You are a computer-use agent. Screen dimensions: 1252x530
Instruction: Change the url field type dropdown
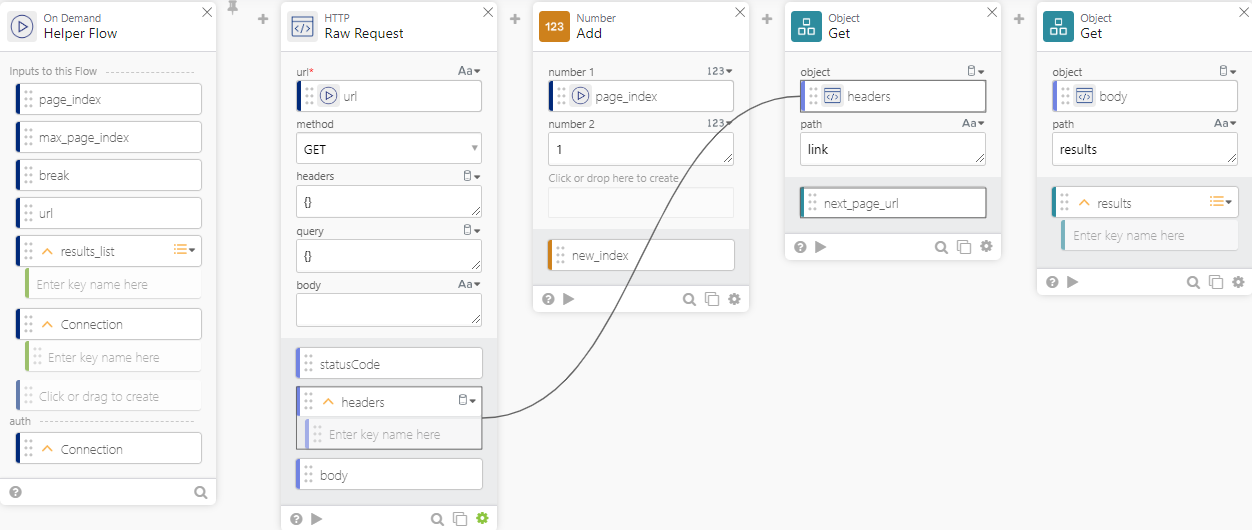(x=469, y=71)
